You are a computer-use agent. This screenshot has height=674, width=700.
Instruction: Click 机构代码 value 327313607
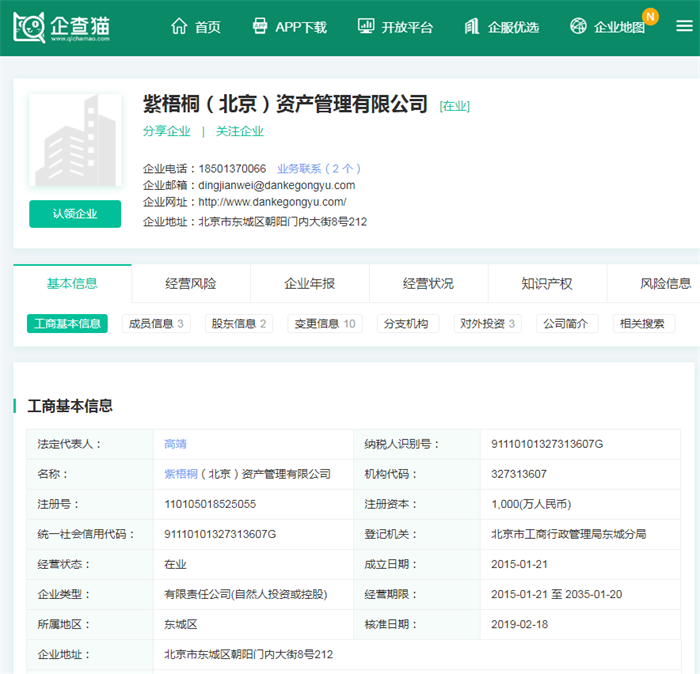click(x=519, y=474)
